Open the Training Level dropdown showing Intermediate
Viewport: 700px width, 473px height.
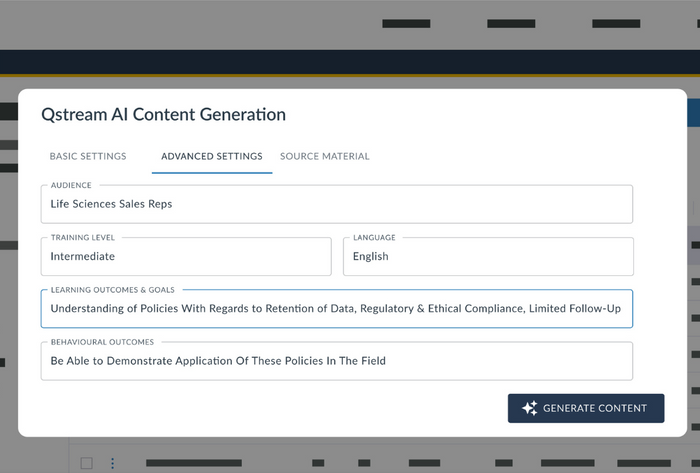click(186, 257)
